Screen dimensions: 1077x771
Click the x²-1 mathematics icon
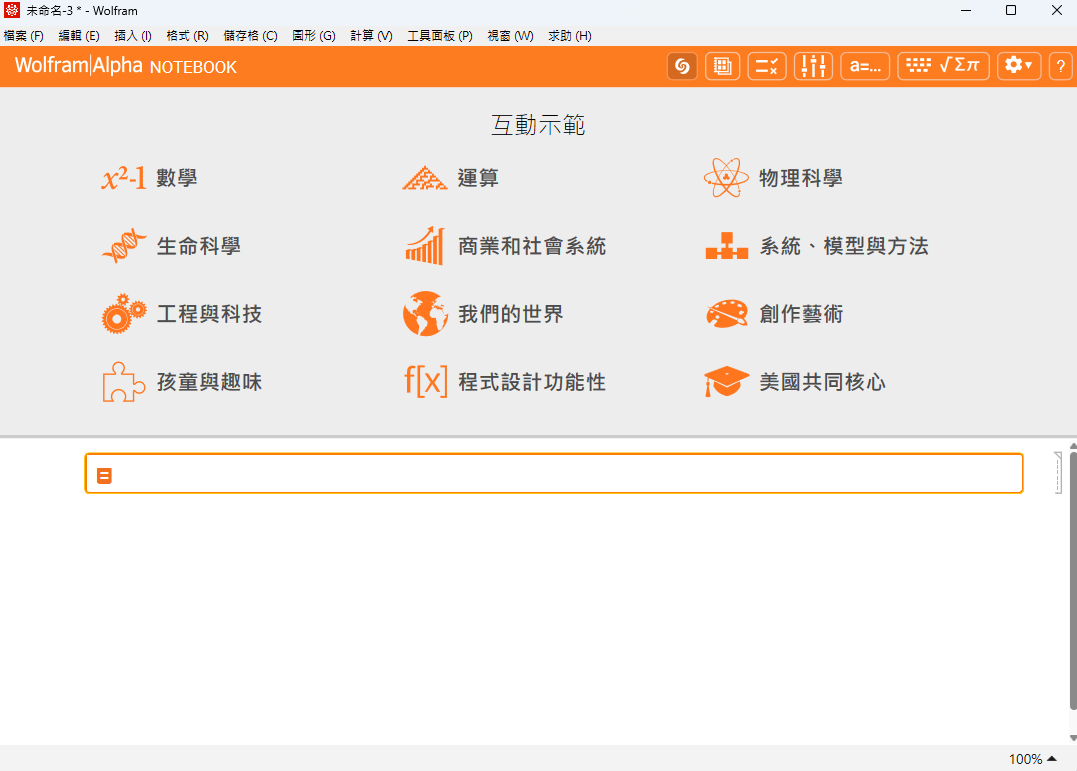[124, 178]
